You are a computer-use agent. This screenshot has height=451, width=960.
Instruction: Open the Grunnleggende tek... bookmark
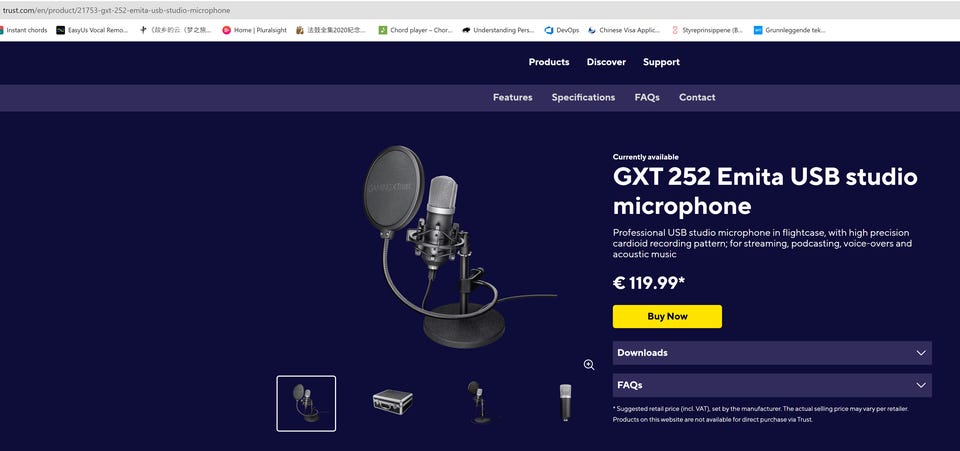[x=790, y=30]
